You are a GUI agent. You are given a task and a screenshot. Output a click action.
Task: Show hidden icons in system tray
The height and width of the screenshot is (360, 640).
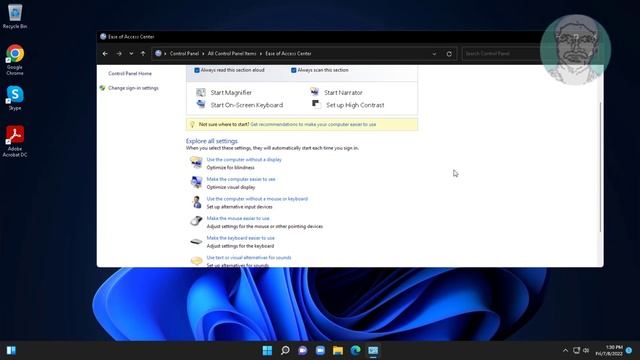click(565, 350)
